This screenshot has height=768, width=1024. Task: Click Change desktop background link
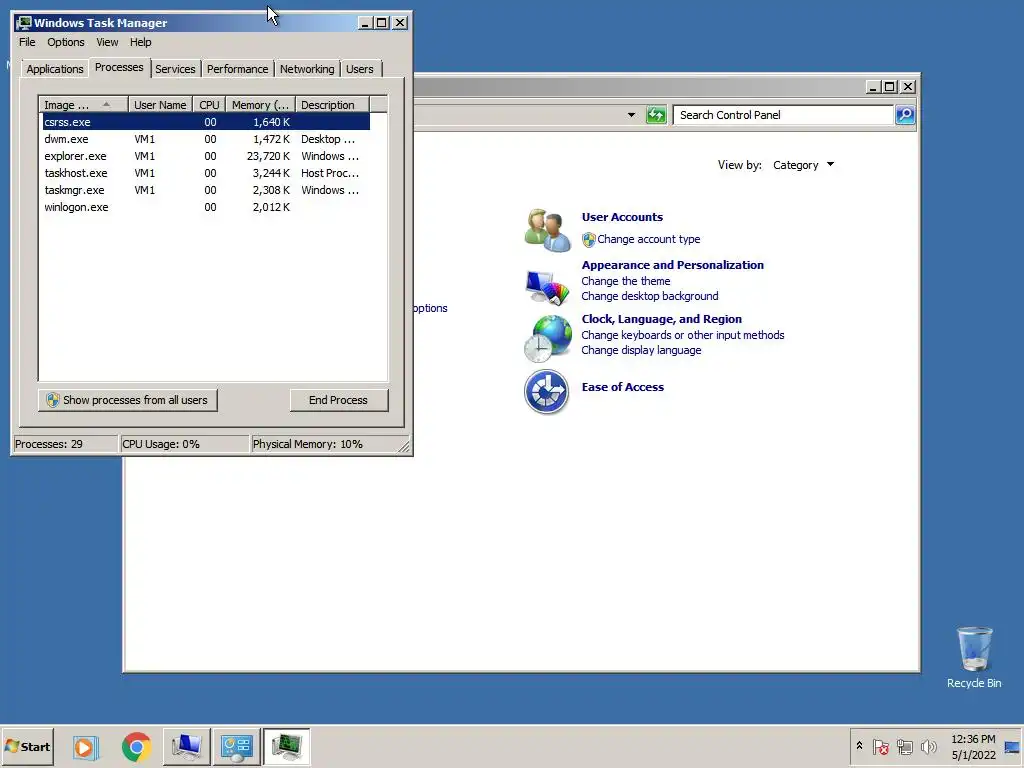650,296
